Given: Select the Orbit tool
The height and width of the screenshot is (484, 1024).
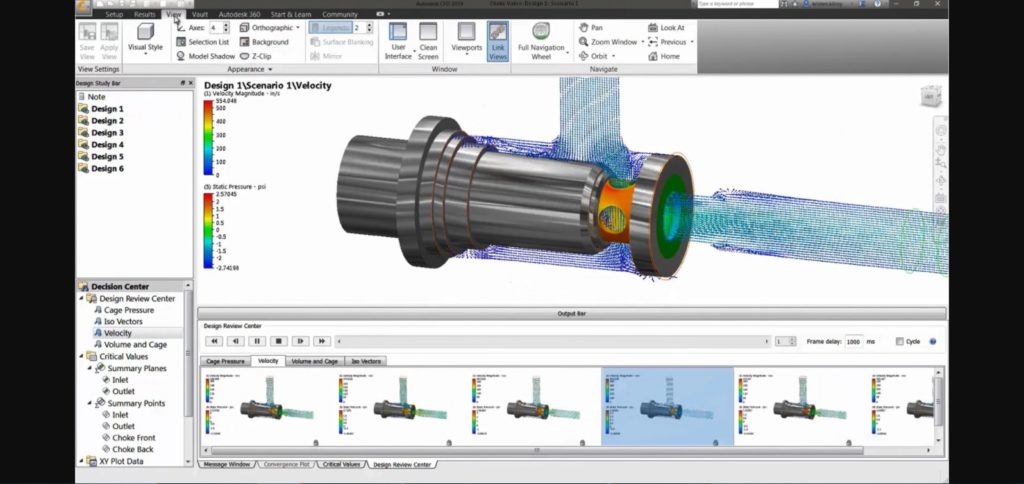Looking at the screenshot, I should (593, 56).
